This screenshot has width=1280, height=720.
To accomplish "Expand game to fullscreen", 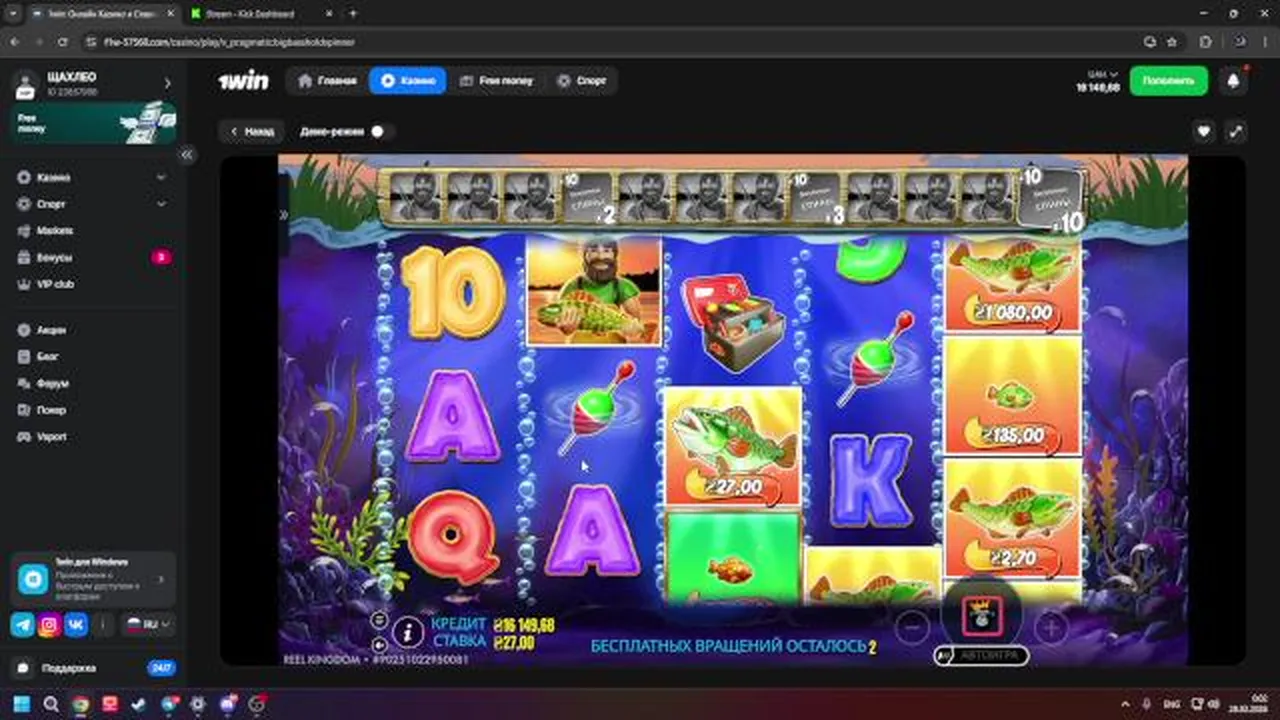I will pyautogui.click(x=1236, y=131).
